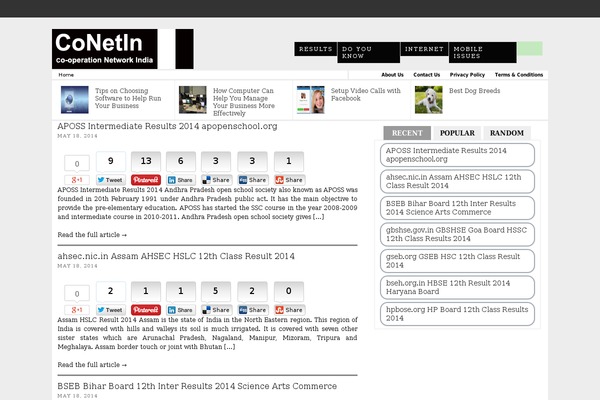Viewport: 600px width, 400px height.
Task: Open the Internet menu
Action: click(x=424, y=49)
